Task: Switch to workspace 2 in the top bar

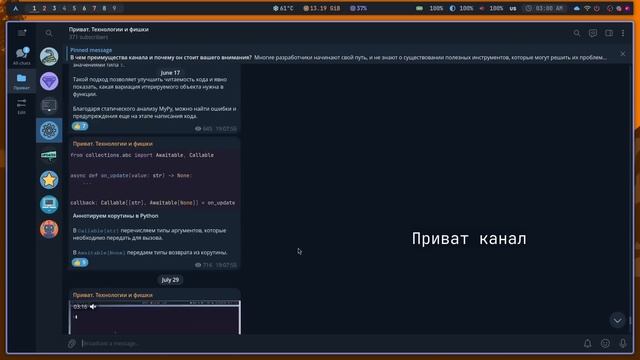Action: click(x=44, y=8)
